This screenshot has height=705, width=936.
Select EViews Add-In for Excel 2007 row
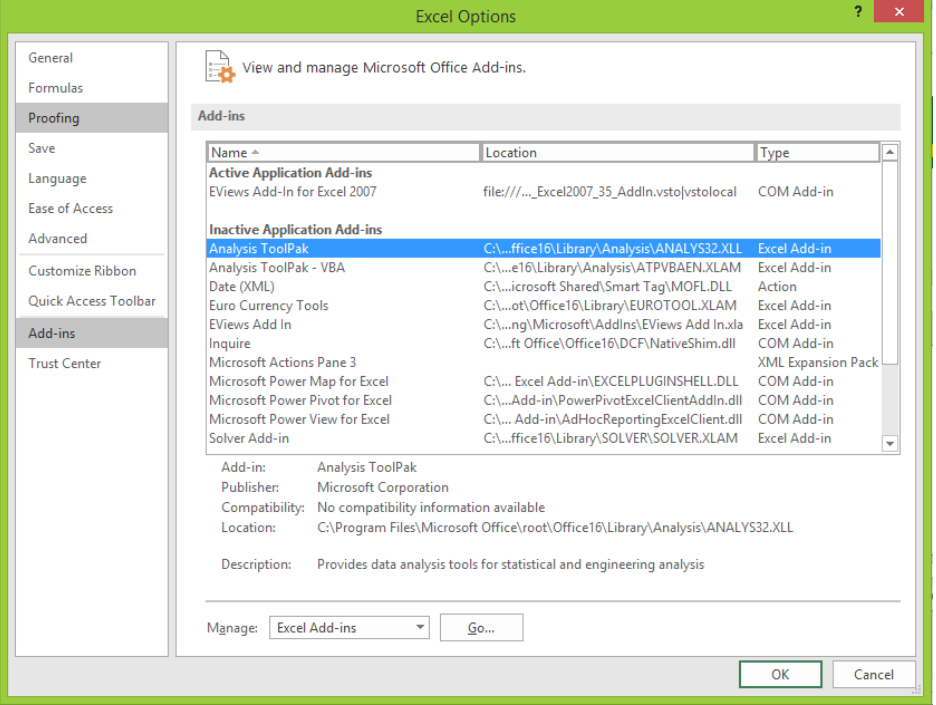543,192
